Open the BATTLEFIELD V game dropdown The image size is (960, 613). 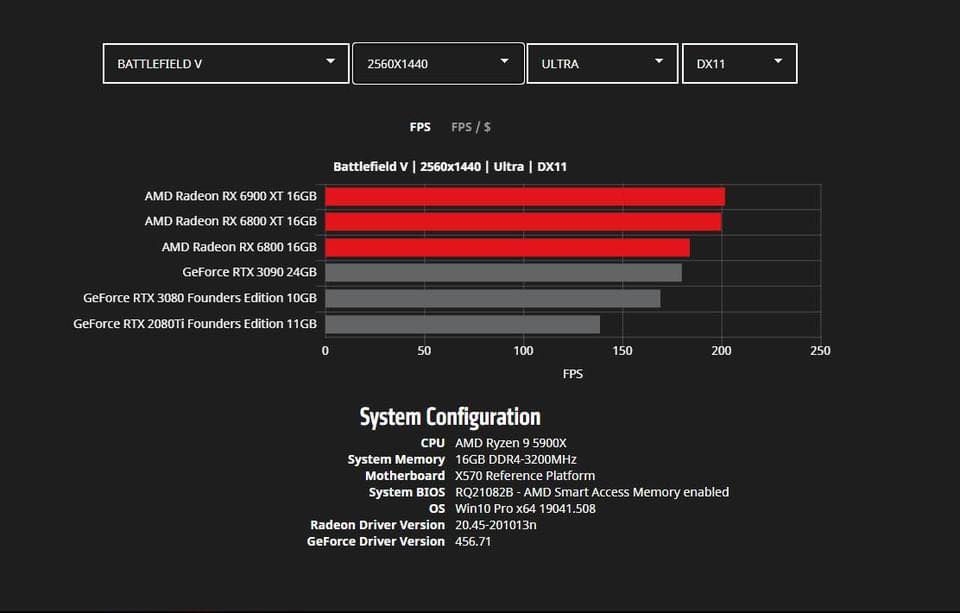tap(226, 63)
